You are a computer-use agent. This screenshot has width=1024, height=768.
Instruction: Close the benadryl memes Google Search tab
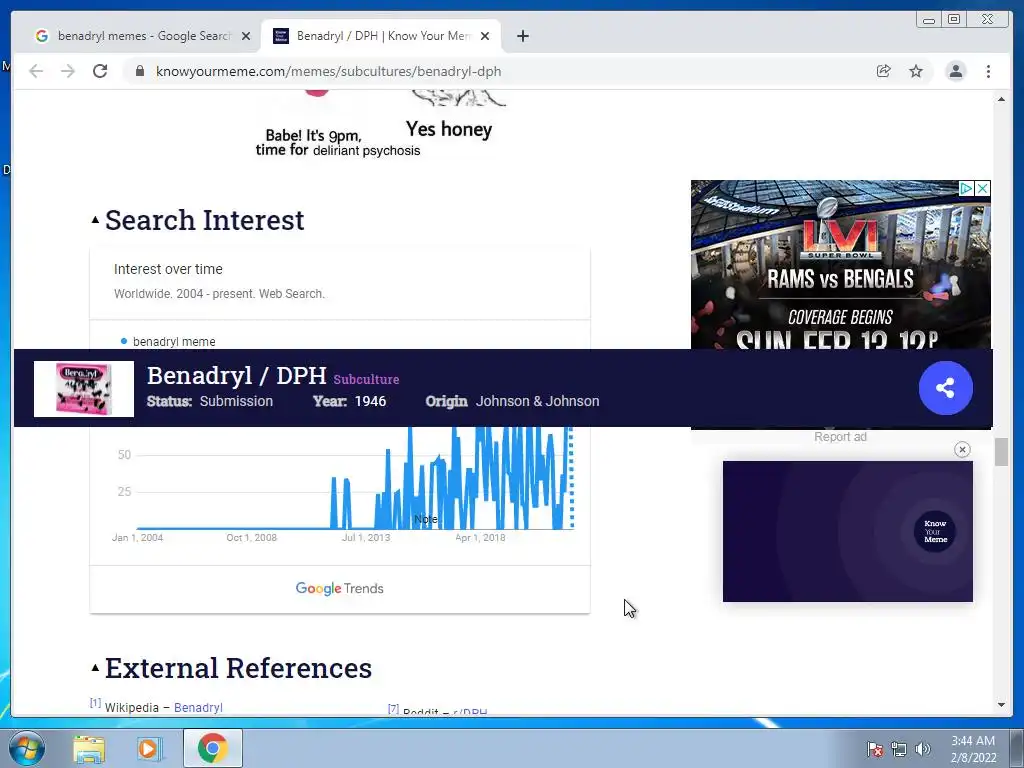pos(246,36)
